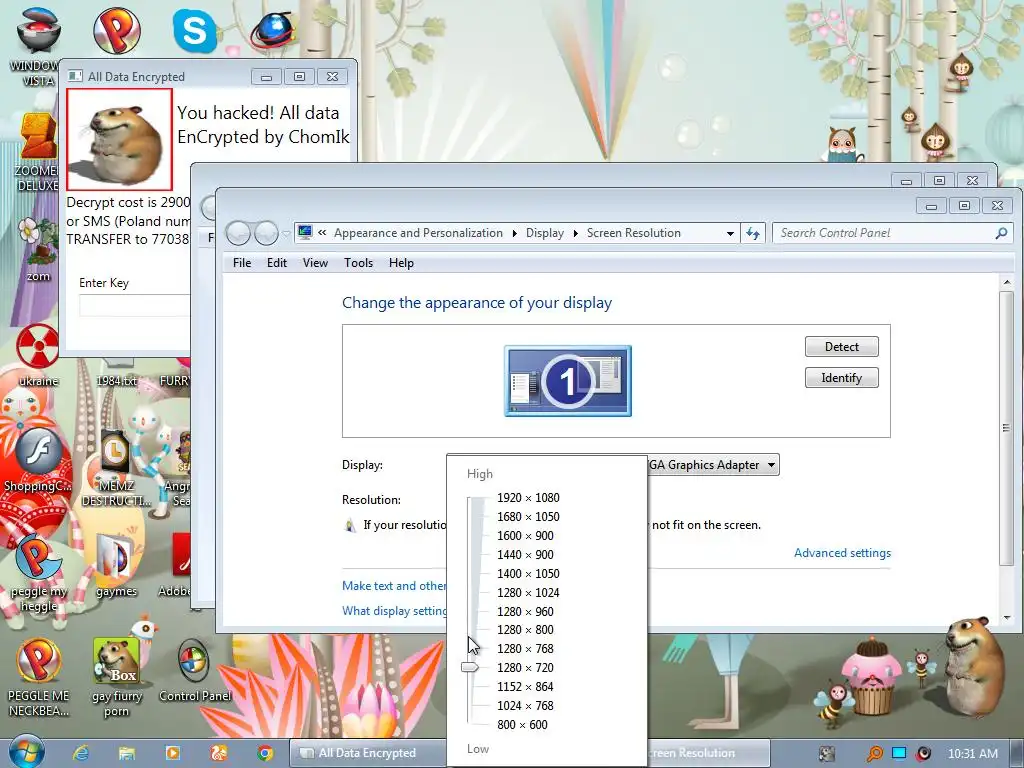
Task: Click the blue monitor tray icon
Action: click(899, 753)
